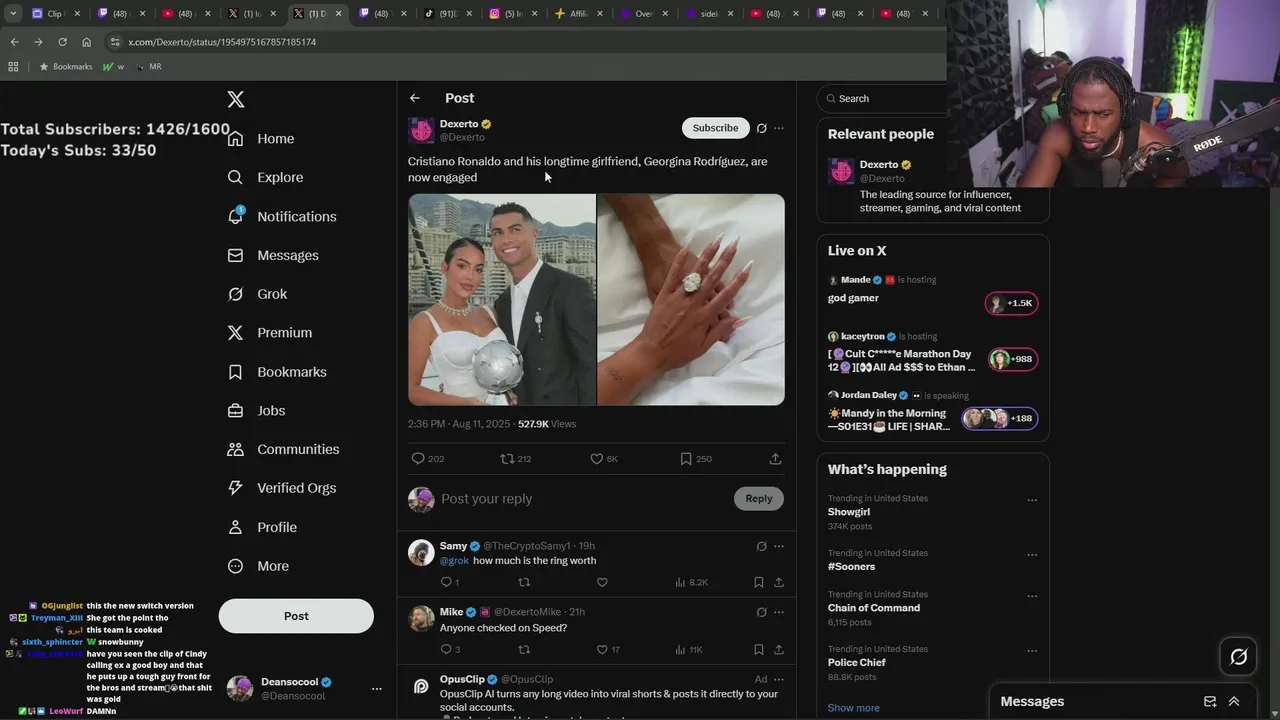Join Jordan Daley's Mandy in the Morning

tap(932, 411)
